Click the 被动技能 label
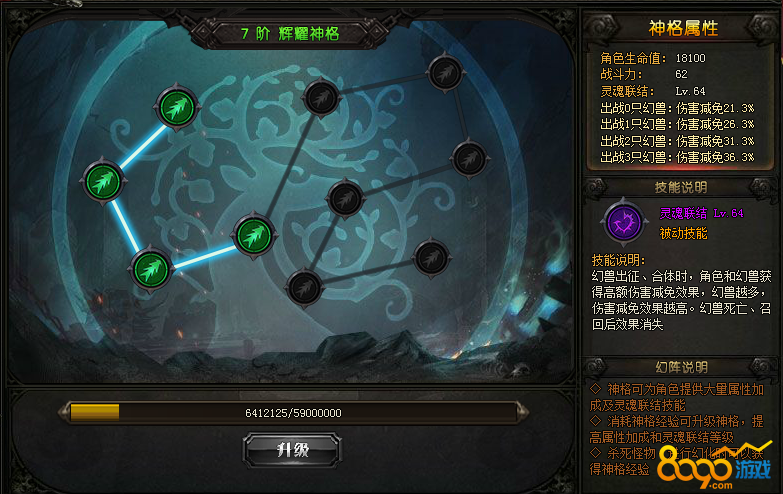Viewport: 783px width, 494px height. click(684, 233)
